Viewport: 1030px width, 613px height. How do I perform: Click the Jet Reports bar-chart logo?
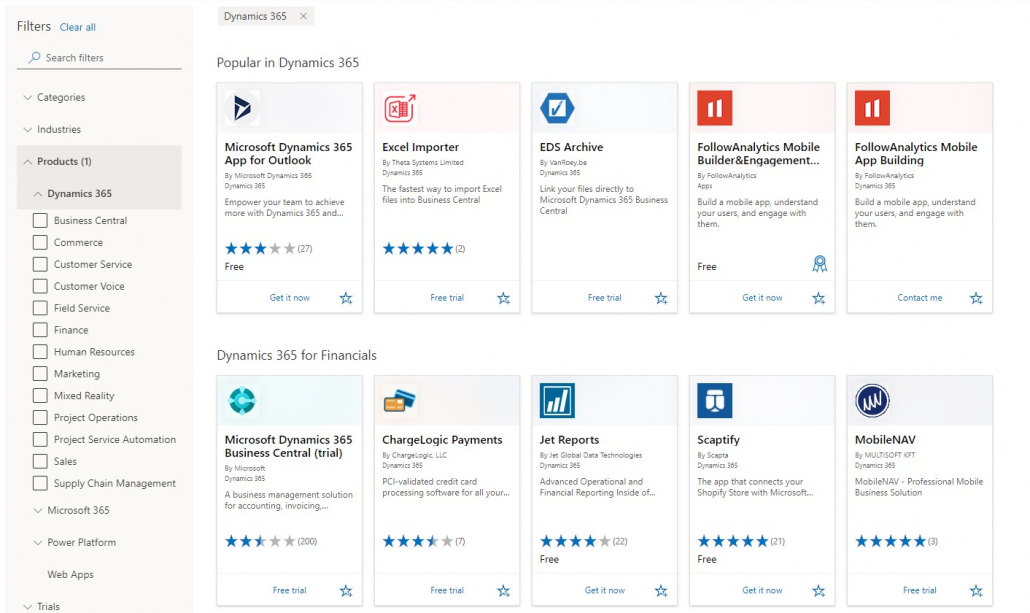pyautogui.click(x=556, y=401)
